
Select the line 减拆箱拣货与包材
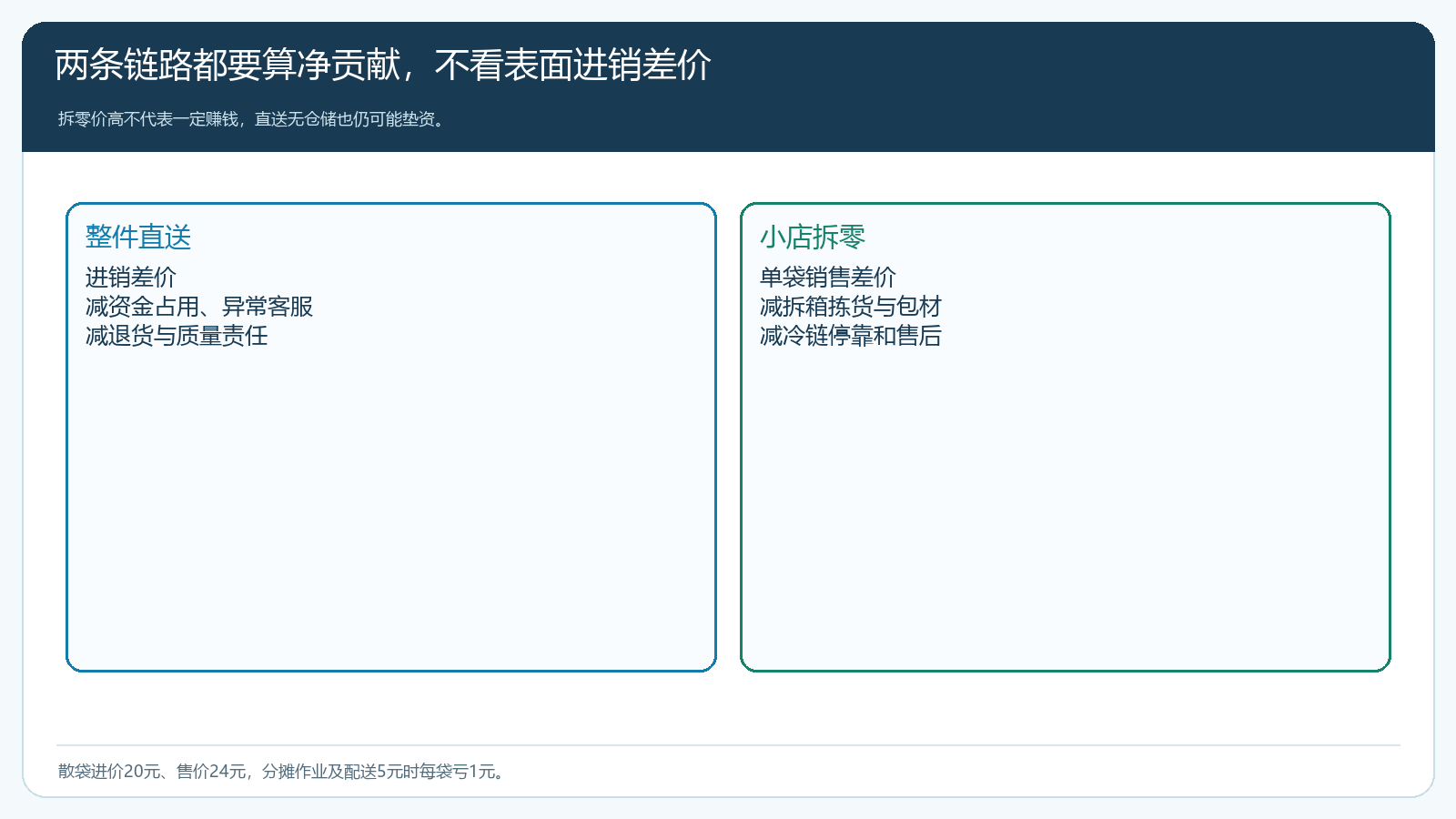point(851,307)
